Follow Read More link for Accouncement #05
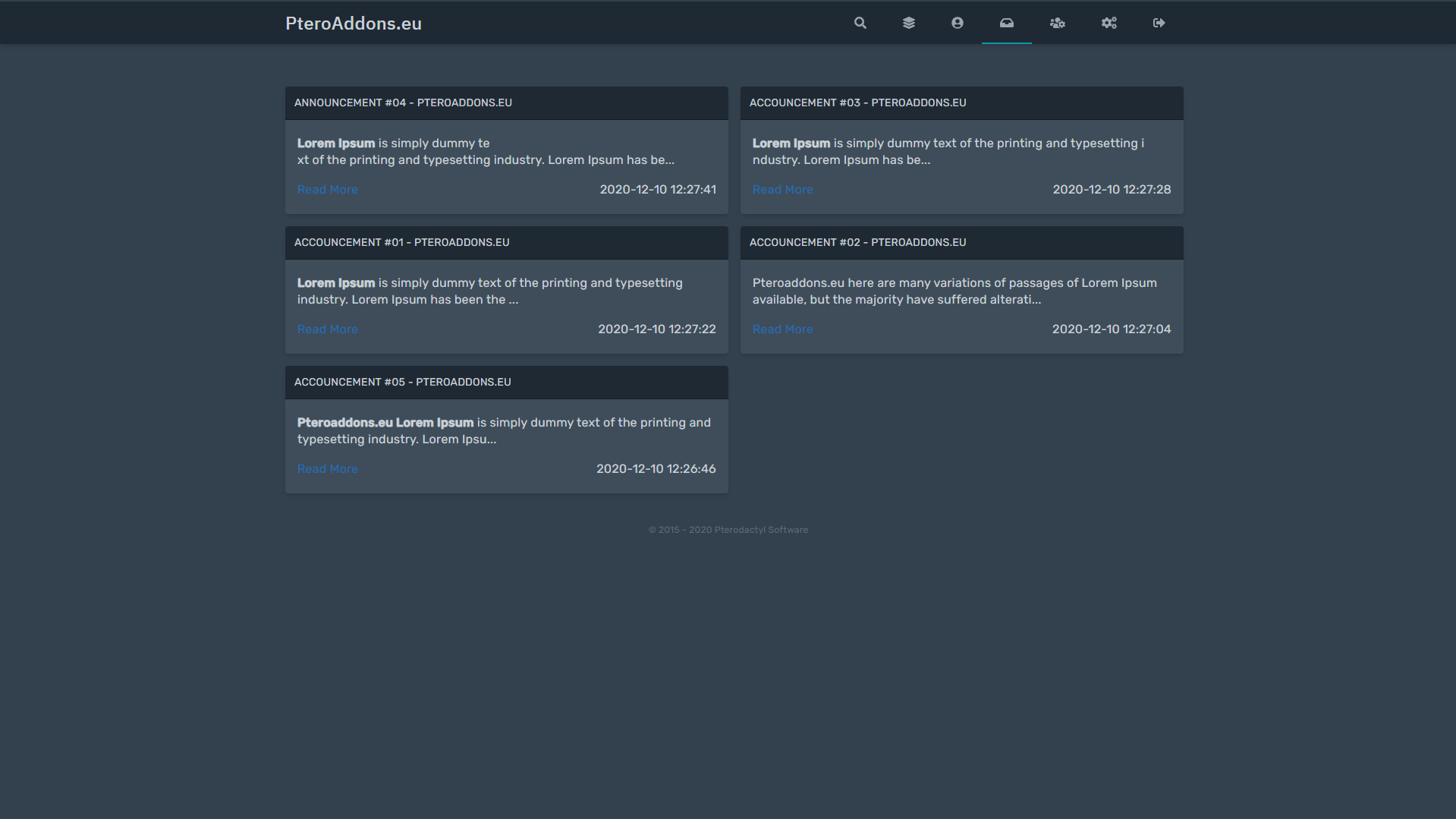The image size is (1456, 819). [x=327, y=469]
